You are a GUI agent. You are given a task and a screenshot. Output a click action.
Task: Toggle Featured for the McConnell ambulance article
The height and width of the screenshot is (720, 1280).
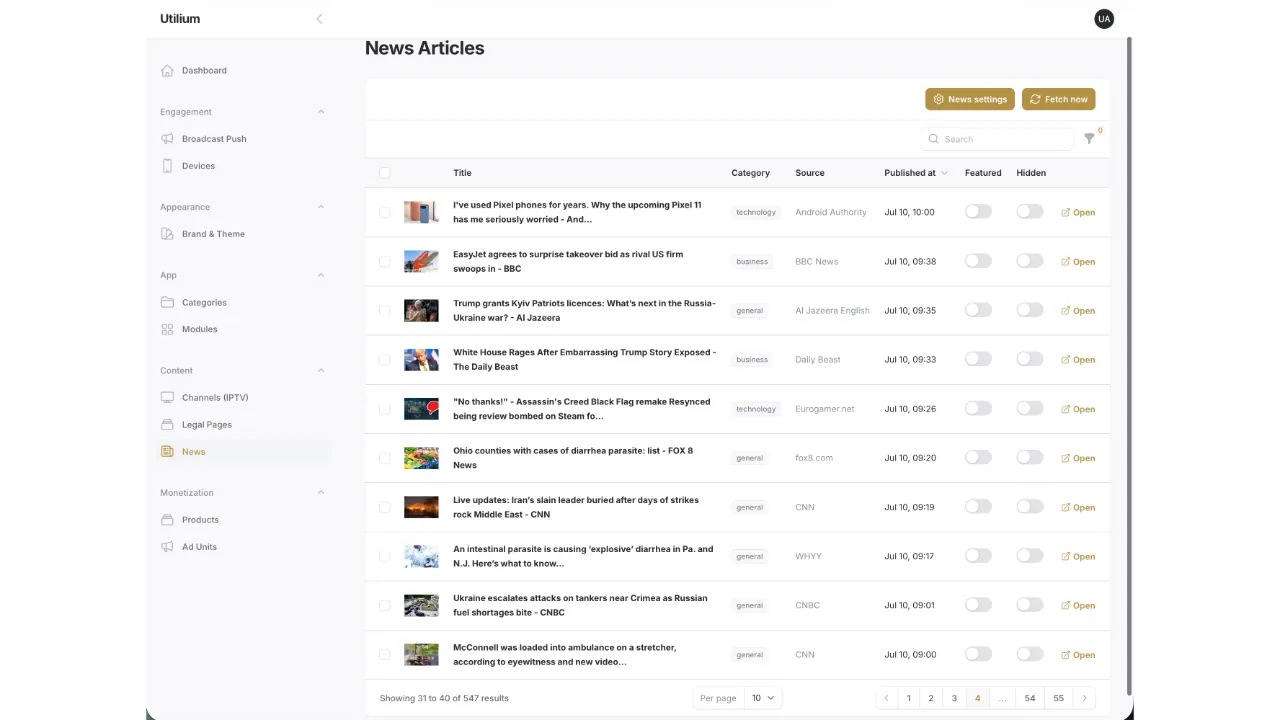[978, 654]
